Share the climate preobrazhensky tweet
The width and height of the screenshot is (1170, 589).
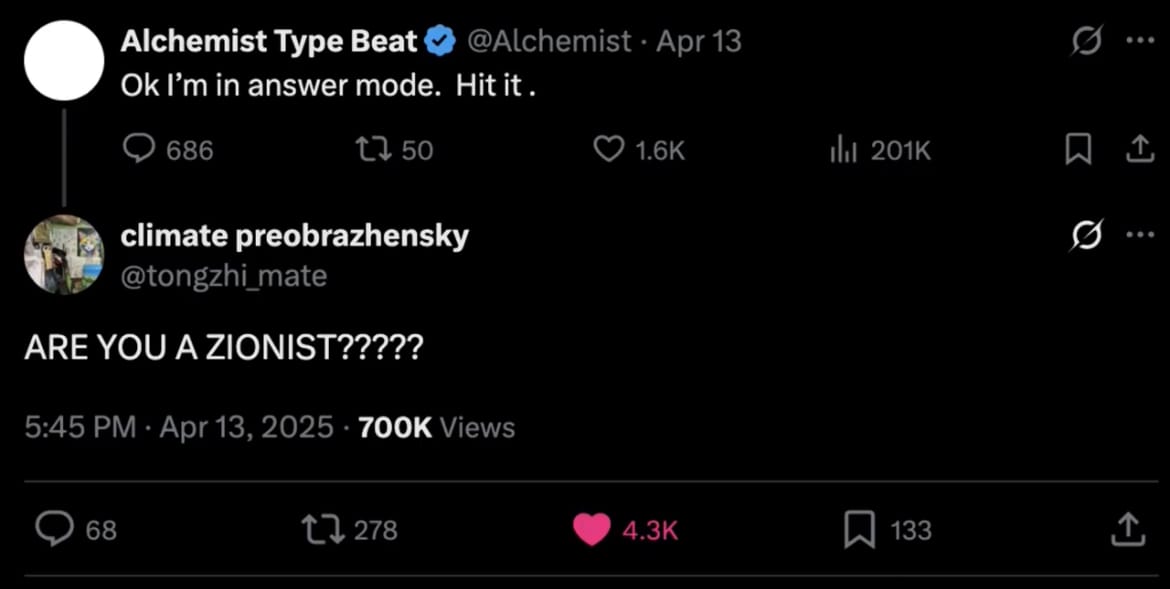point(1127,529)
